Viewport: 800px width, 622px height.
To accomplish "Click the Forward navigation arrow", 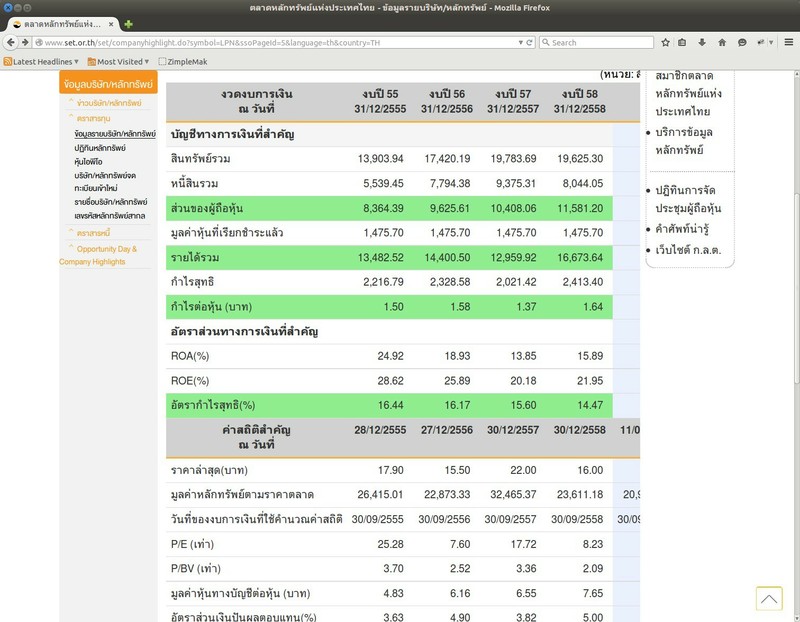I will (24, 42).
